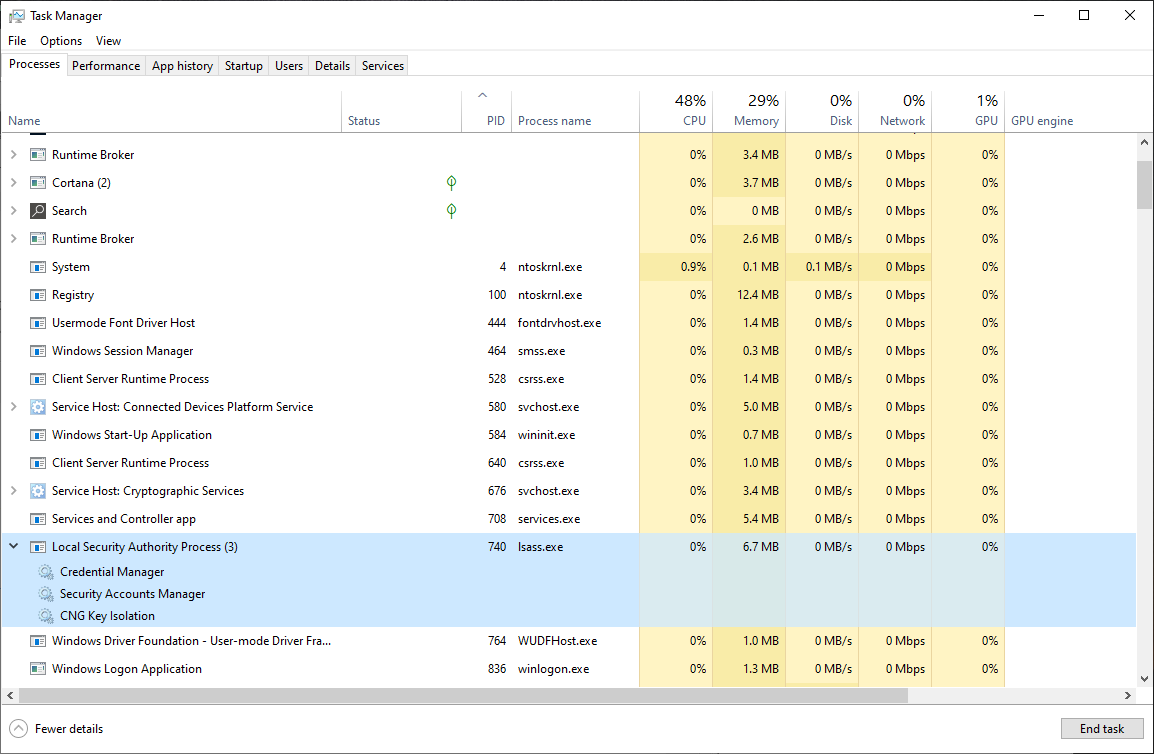This screenshot has width=1154, height=754.
Task: Click the Windows Start-Up Application icon
Action: 38,434
